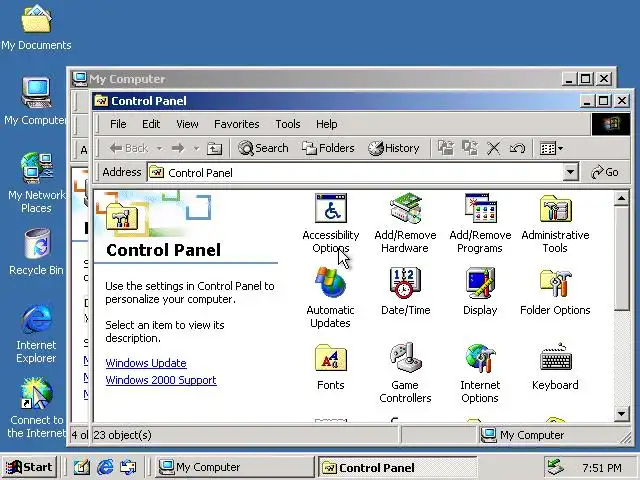Click the system tray network icon

(x=556, y=467)
